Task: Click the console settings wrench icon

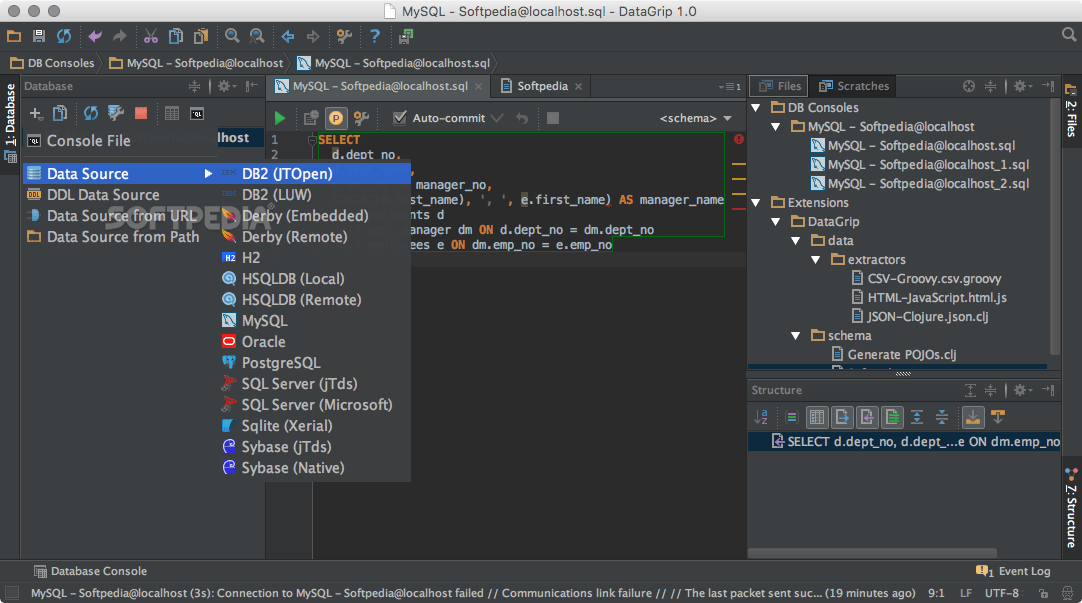Action: 361,118
